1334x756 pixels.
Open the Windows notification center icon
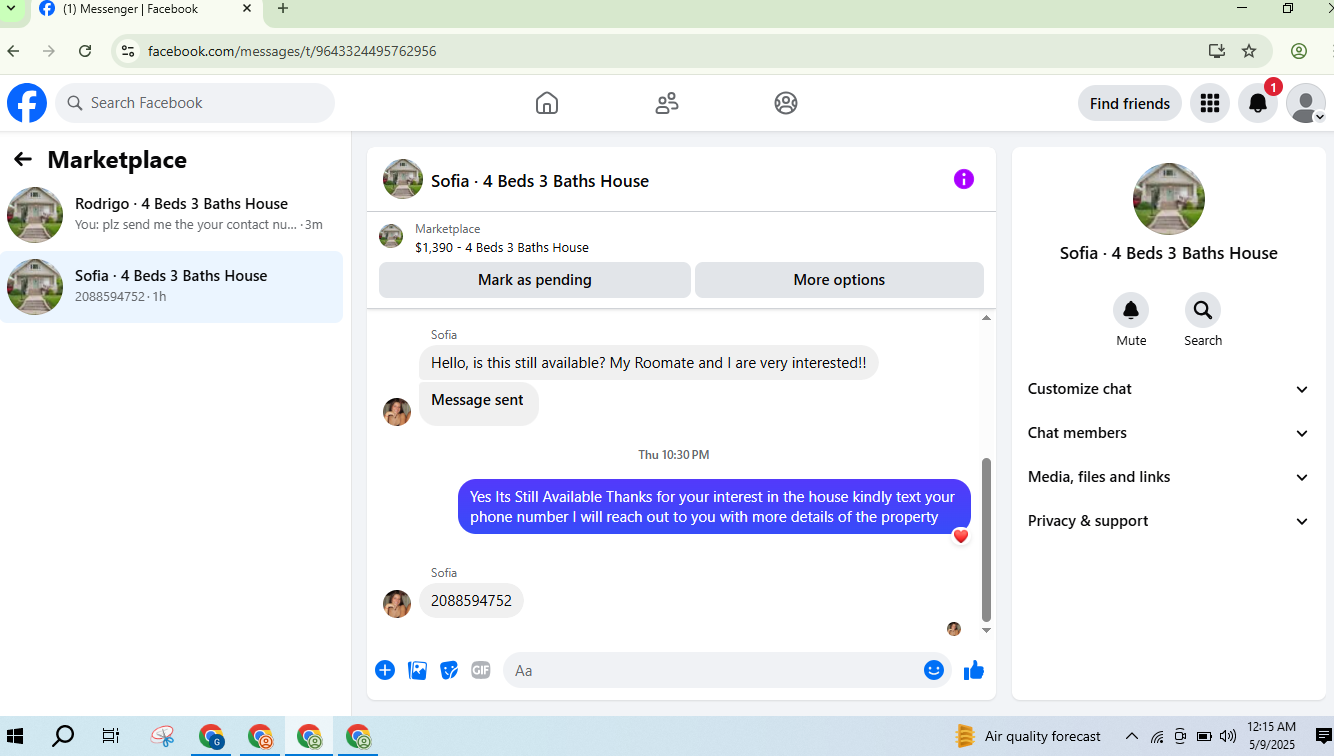tap(1324, 737)
